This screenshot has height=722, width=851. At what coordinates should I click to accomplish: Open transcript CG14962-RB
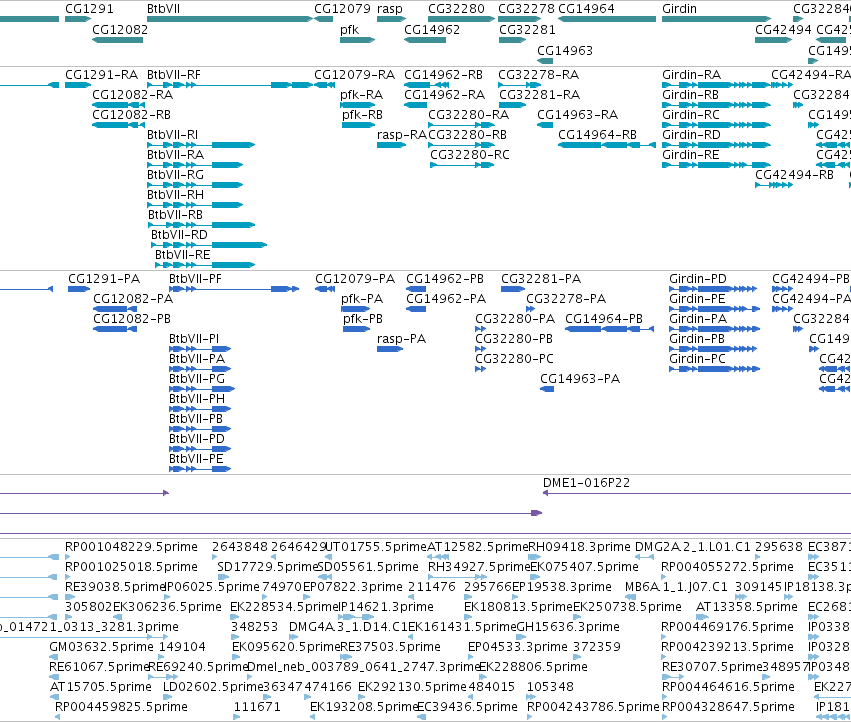point(425,85)
